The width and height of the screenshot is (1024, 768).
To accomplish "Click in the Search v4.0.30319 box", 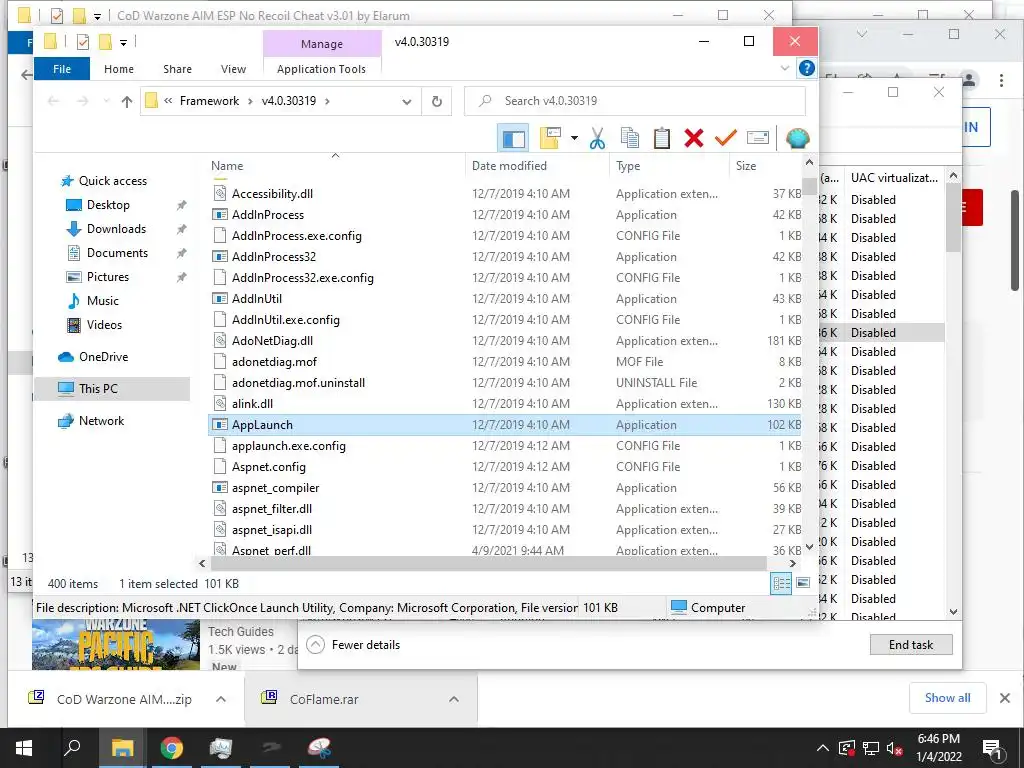I will click(634, 101).
